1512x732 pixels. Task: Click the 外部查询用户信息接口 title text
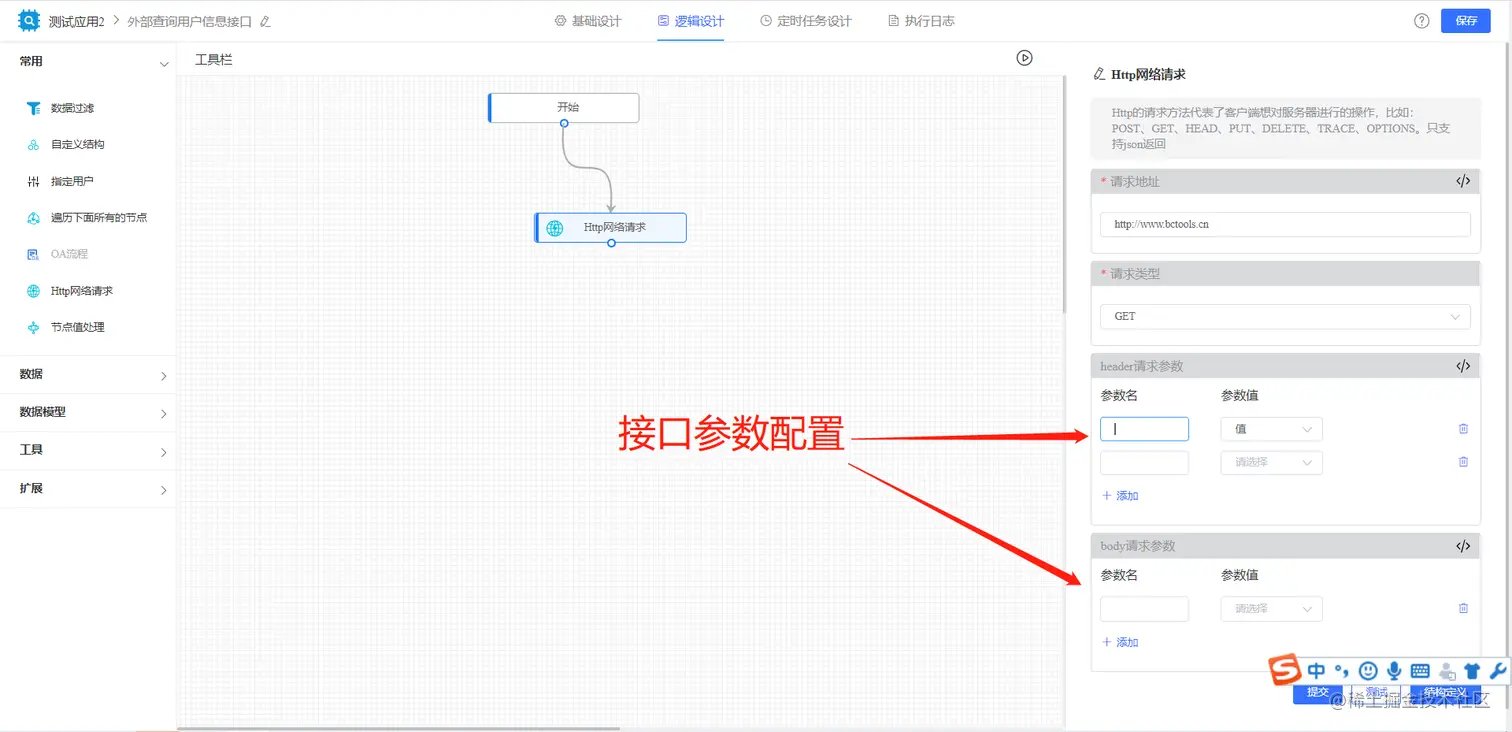pyautogui.click(x=189, y=21)
